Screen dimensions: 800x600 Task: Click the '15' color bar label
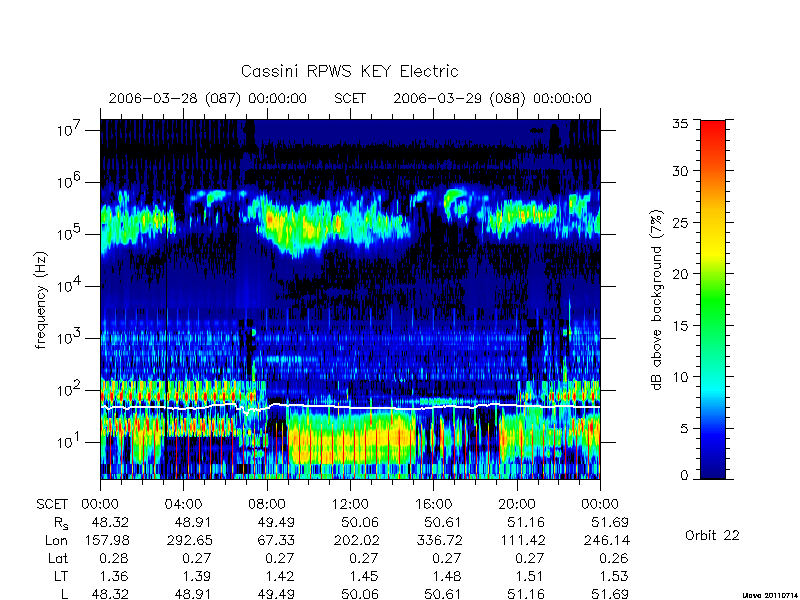coord(680,325)
